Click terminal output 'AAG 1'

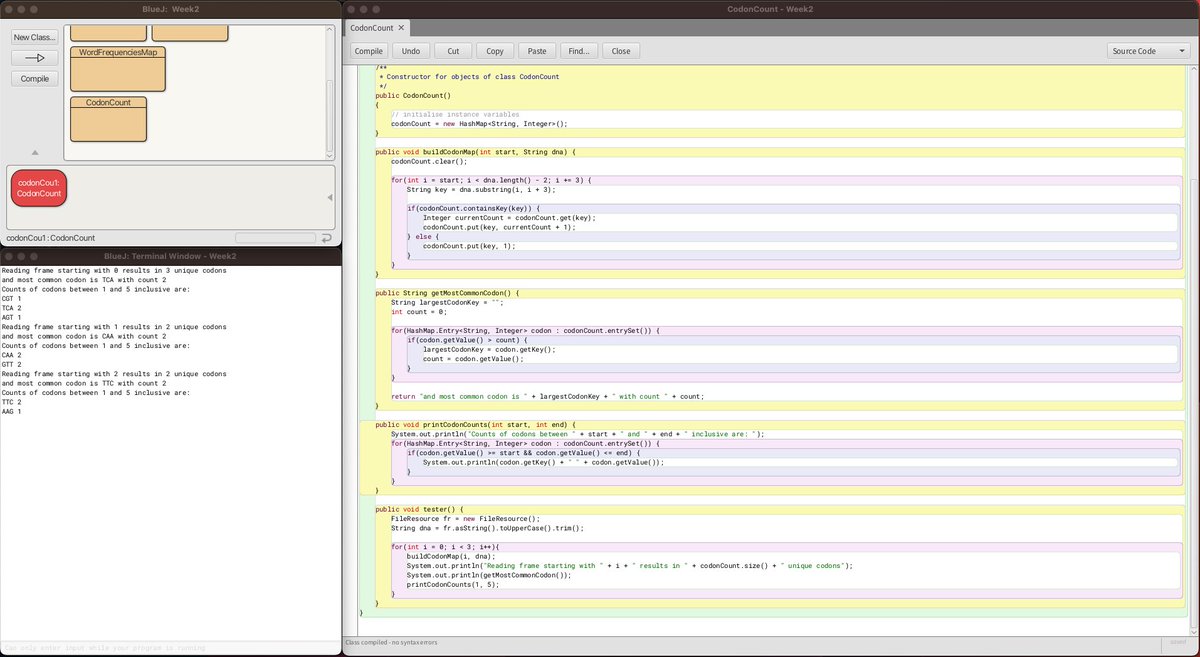pyautogui.click(x=12, y=411)
